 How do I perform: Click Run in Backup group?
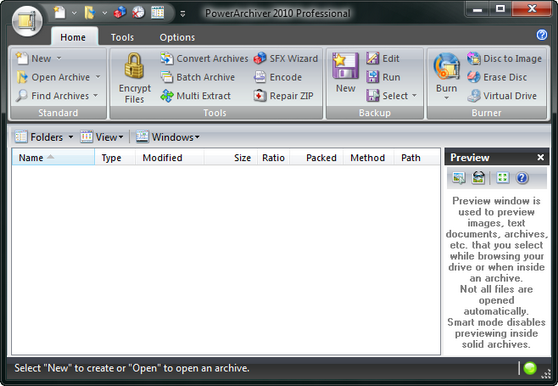click(383, 77)
